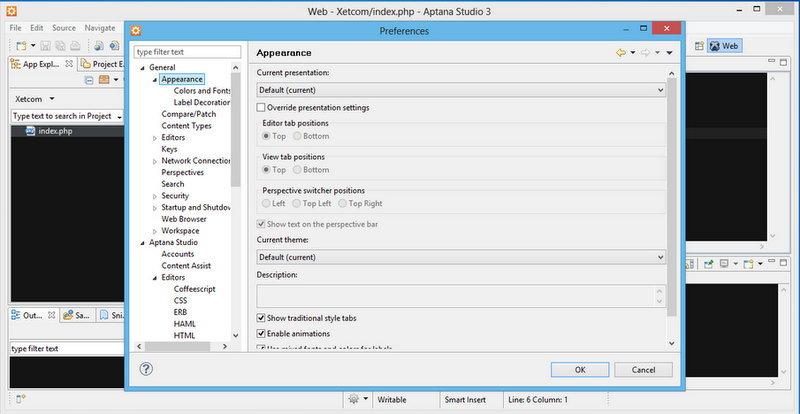Click the Aptana icon in Preferences title bar

[x=136, y=31]
